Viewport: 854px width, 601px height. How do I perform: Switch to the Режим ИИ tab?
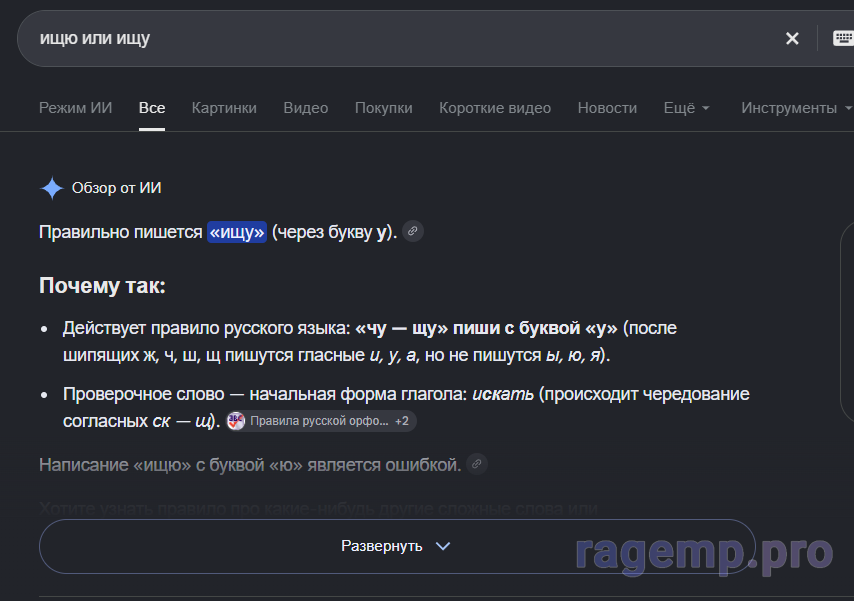tap(76, 108)
